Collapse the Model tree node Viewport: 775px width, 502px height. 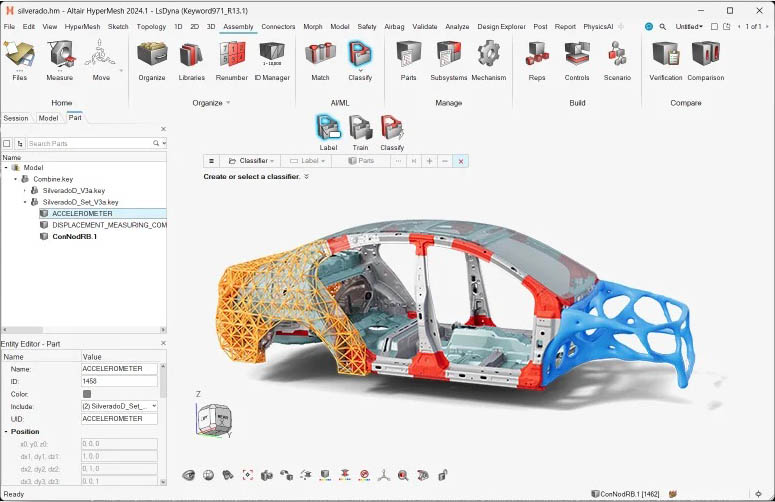[x=6, y=167]
